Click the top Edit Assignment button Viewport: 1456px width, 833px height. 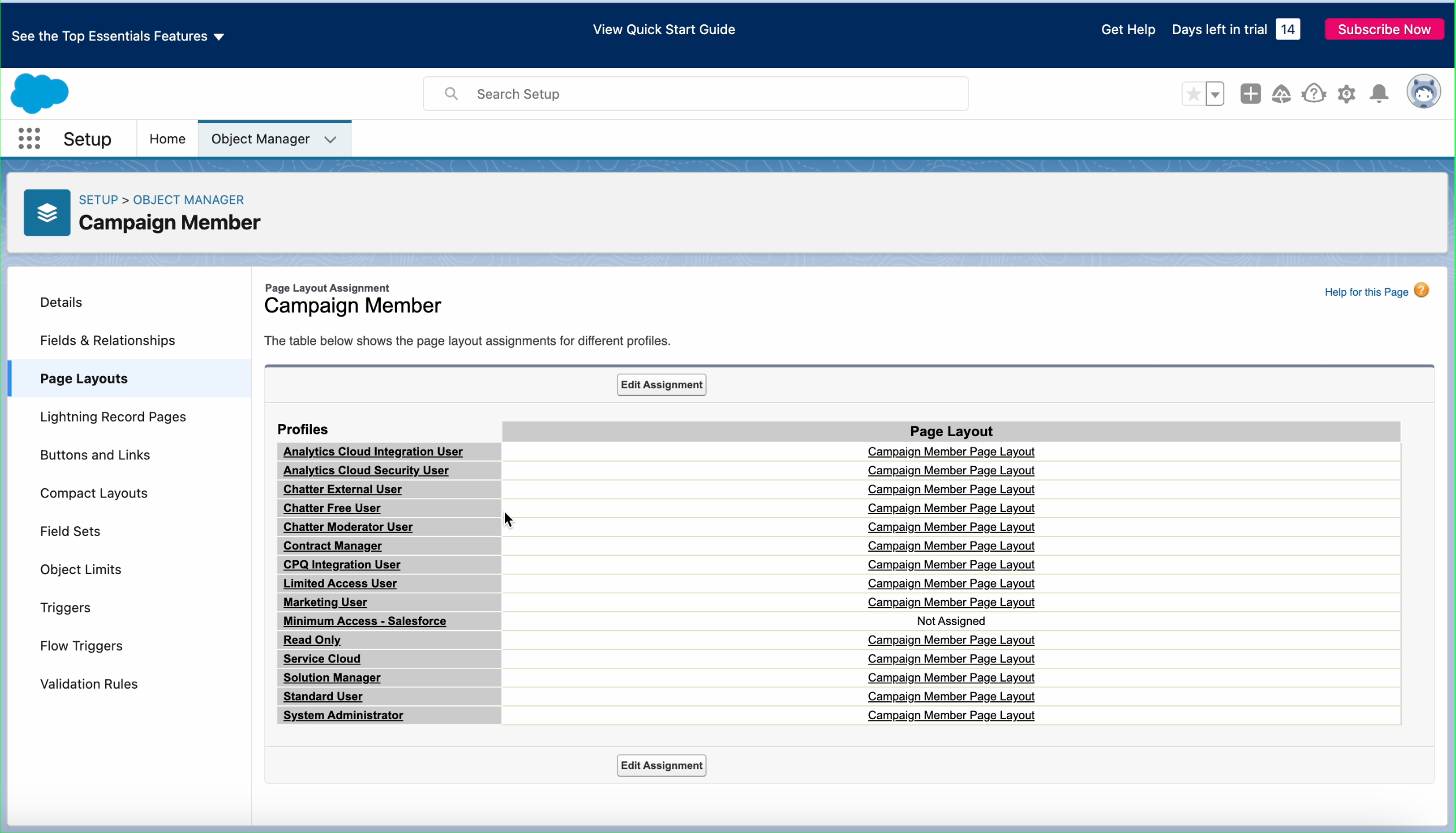[x=661, y=385]
